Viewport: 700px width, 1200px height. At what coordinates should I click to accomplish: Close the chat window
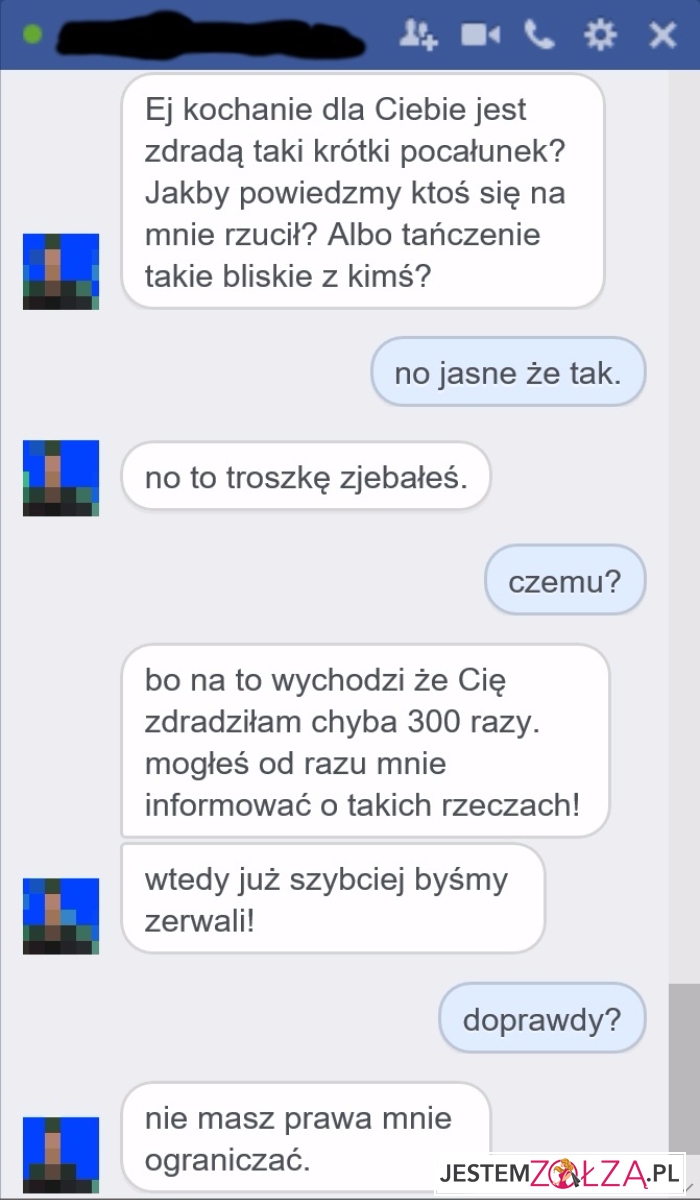point(662,36)
